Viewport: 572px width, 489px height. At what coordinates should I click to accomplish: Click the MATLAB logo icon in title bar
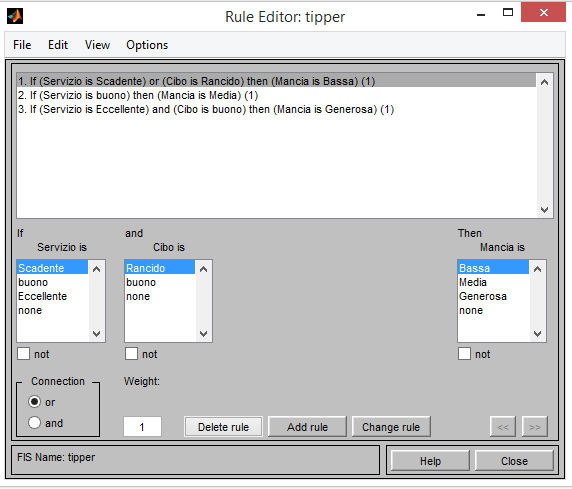[15, 16]
